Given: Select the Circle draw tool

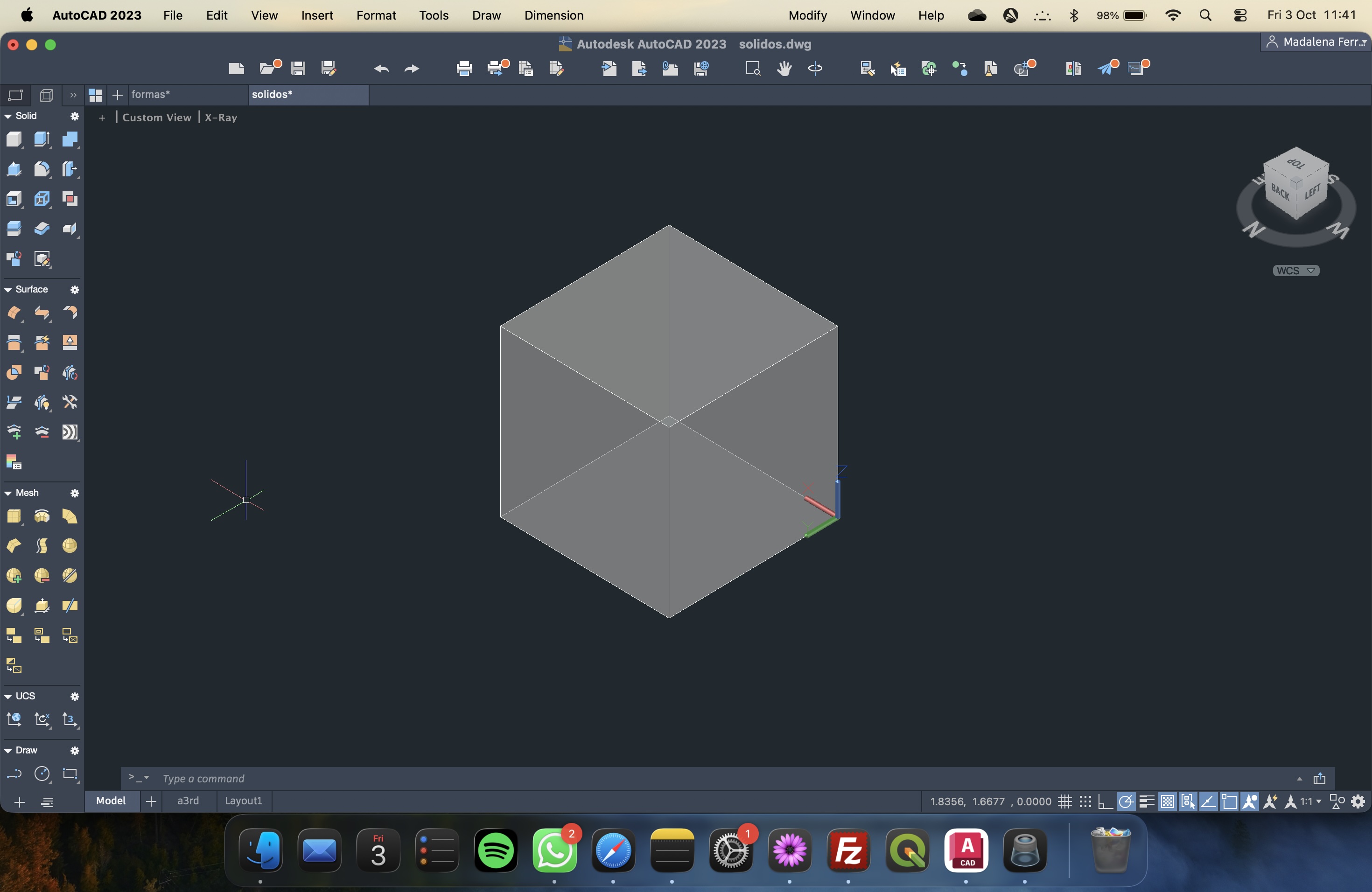Looking at the screenshot, I should coord(42,774).
